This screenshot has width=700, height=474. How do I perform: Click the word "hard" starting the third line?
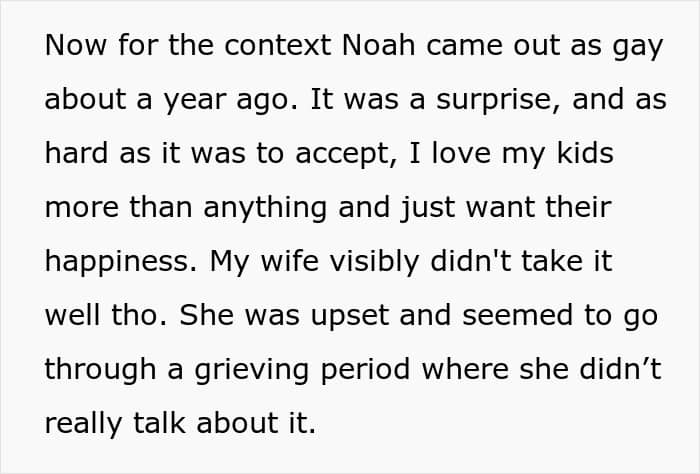point(75,155)
